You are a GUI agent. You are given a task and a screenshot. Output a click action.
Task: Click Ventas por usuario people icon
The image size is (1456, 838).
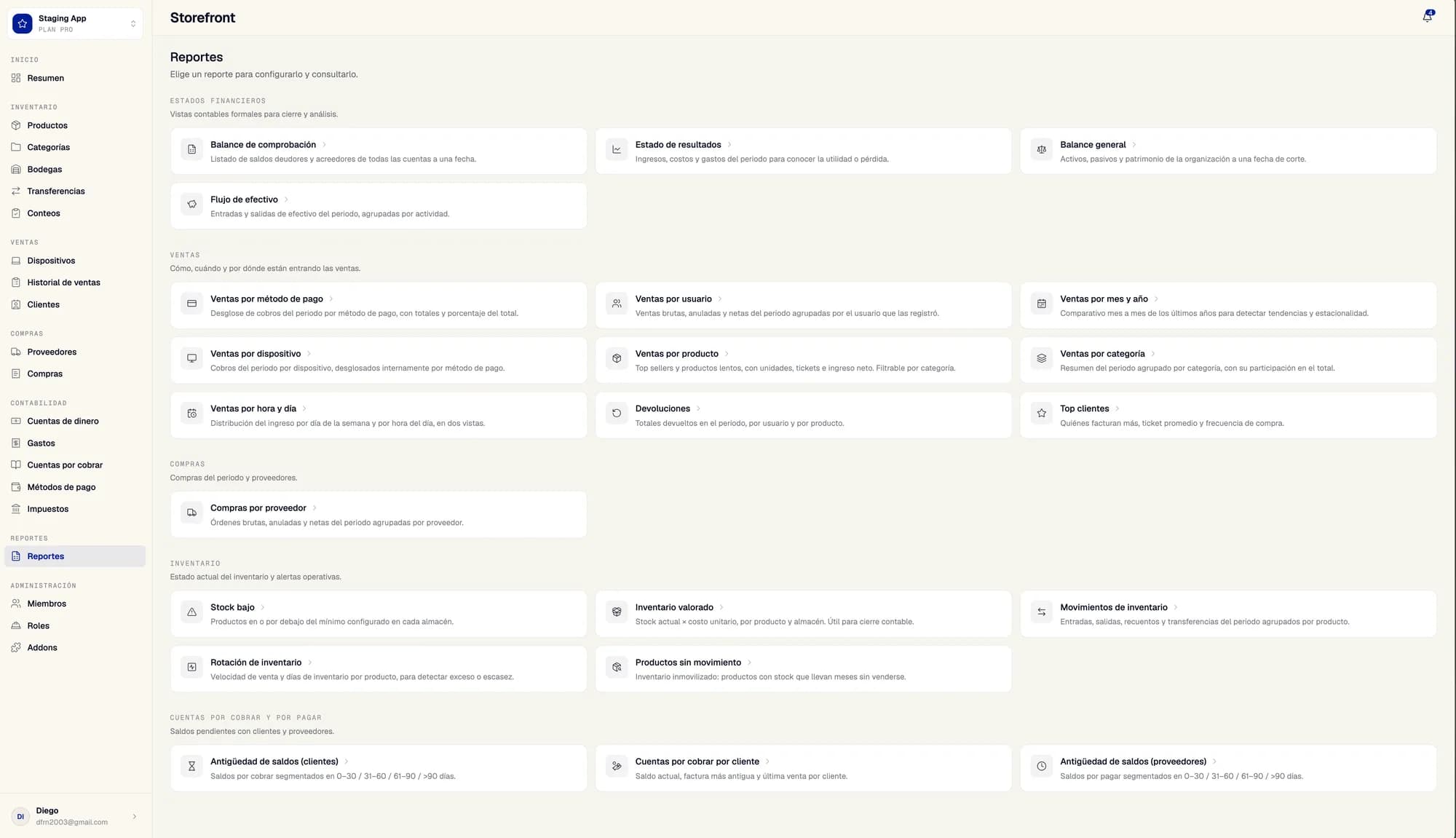pos(617,304)
